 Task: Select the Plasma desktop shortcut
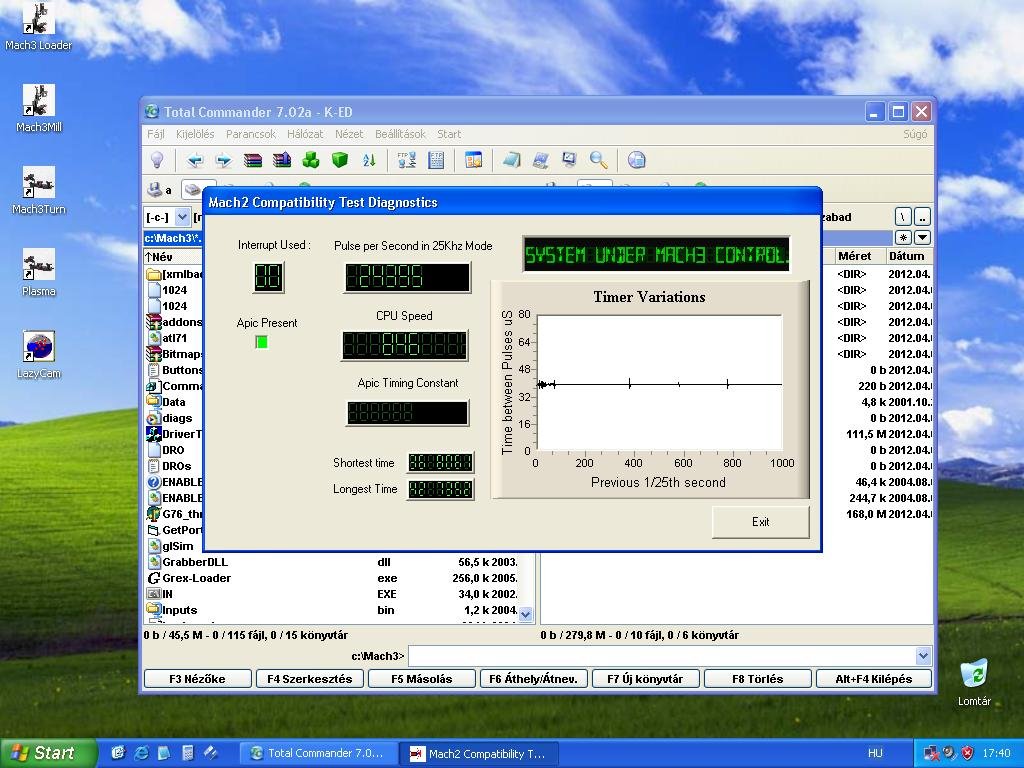(39, 273)
